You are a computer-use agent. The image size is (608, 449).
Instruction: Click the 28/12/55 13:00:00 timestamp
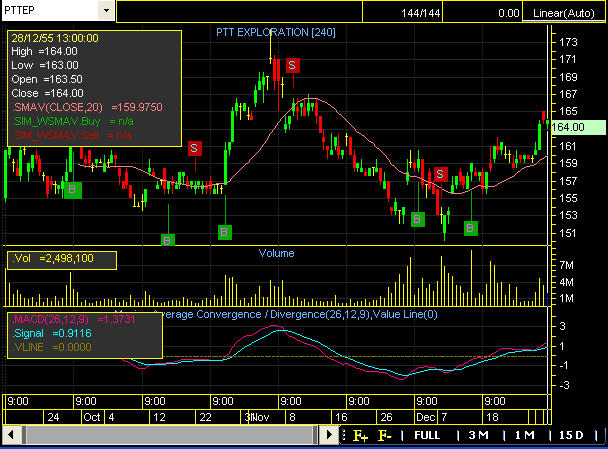pyautogui.click(x=55, y=38)
